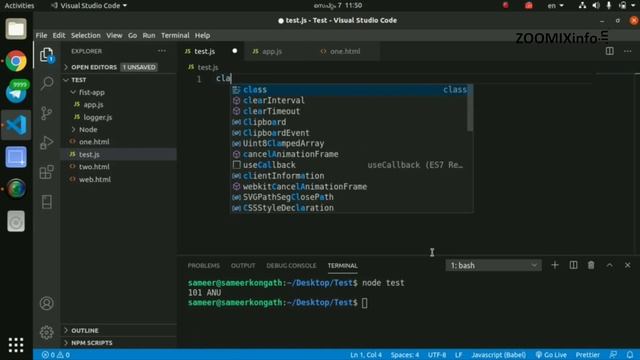Open Explorer views and more actions menu
The height and width of the screenshot is (360, 640).
pyautogui.click(x=162, y=51)
